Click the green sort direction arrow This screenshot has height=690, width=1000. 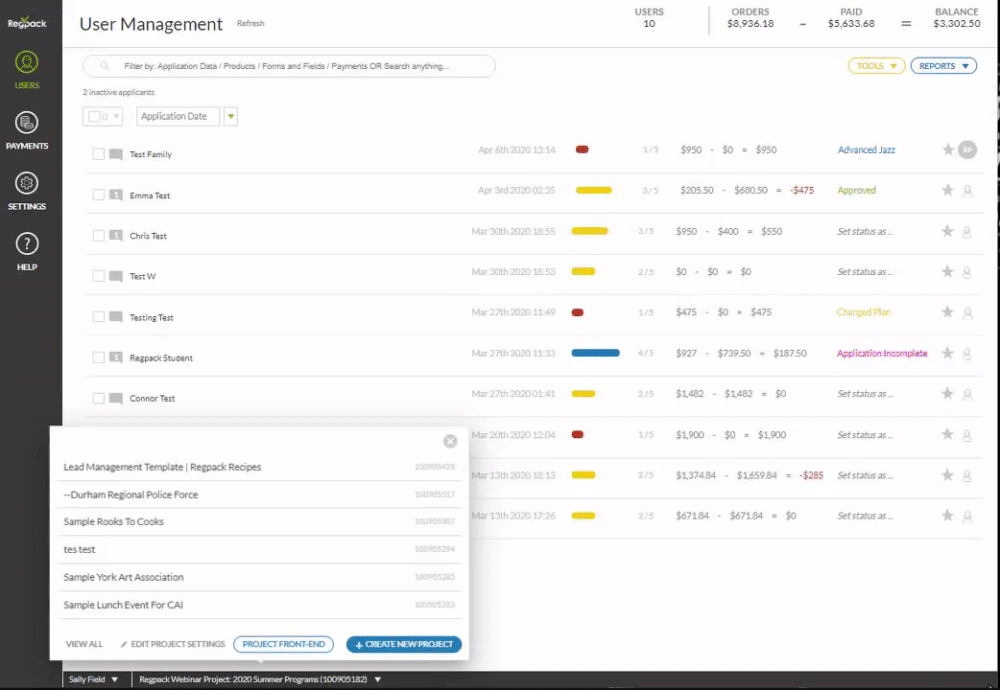[231, 116]
